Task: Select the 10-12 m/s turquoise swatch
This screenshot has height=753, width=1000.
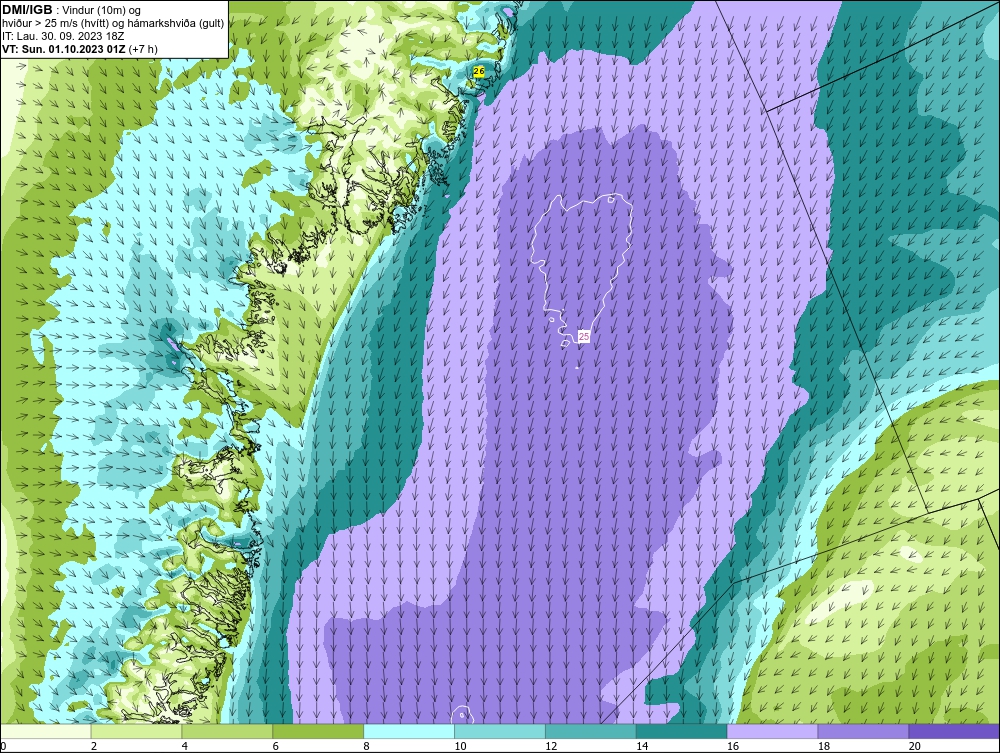Action: [499, 731]
